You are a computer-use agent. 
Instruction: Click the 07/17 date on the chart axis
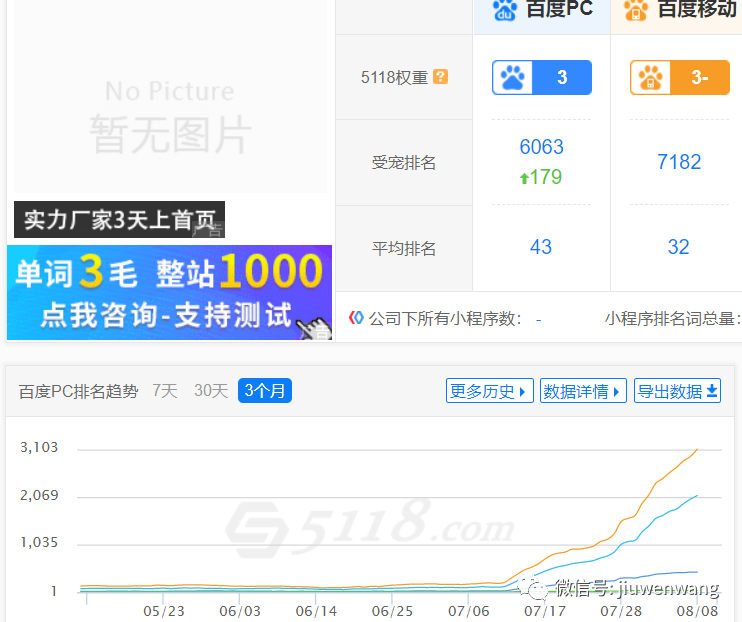point(545,611)
